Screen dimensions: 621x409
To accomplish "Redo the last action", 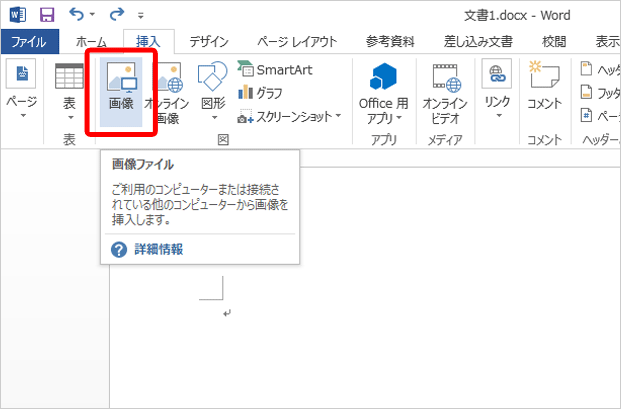I will pyautogui.click(x=117, y=15).
